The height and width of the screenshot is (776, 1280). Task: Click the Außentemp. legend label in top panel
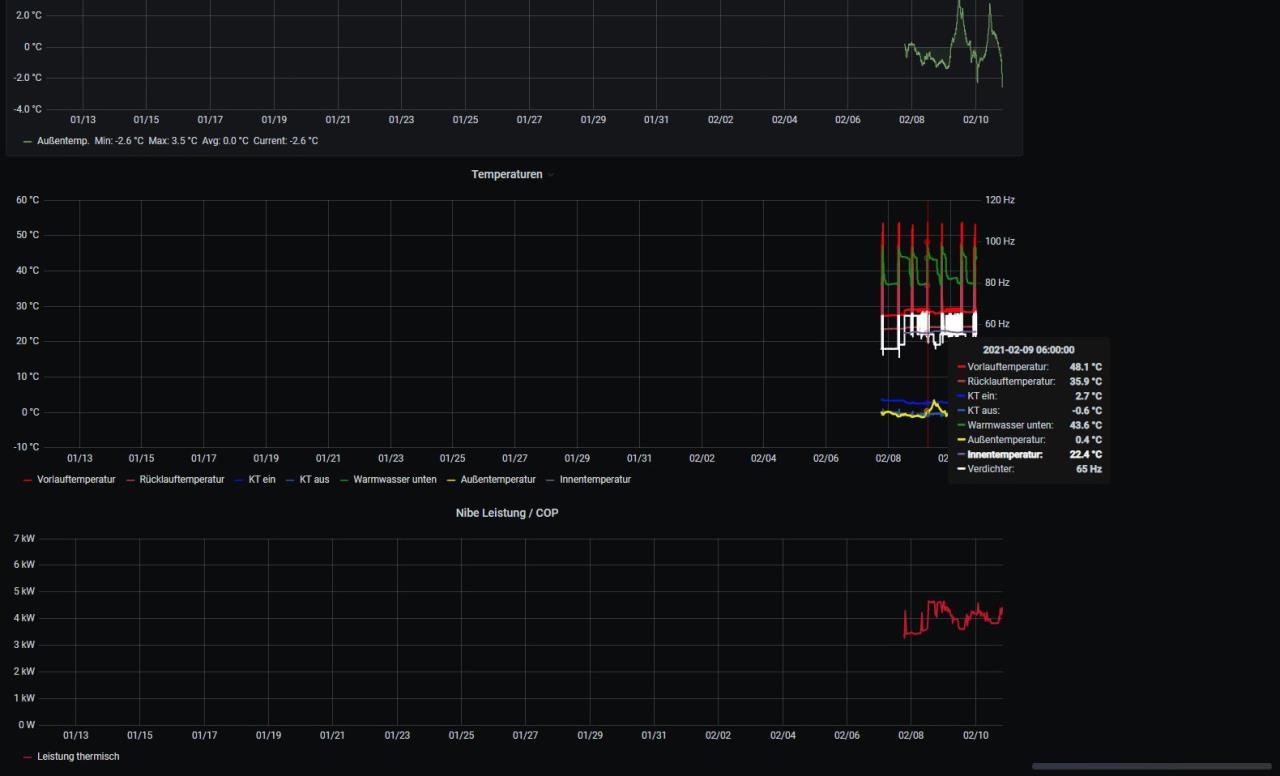(x=63, y=141)
